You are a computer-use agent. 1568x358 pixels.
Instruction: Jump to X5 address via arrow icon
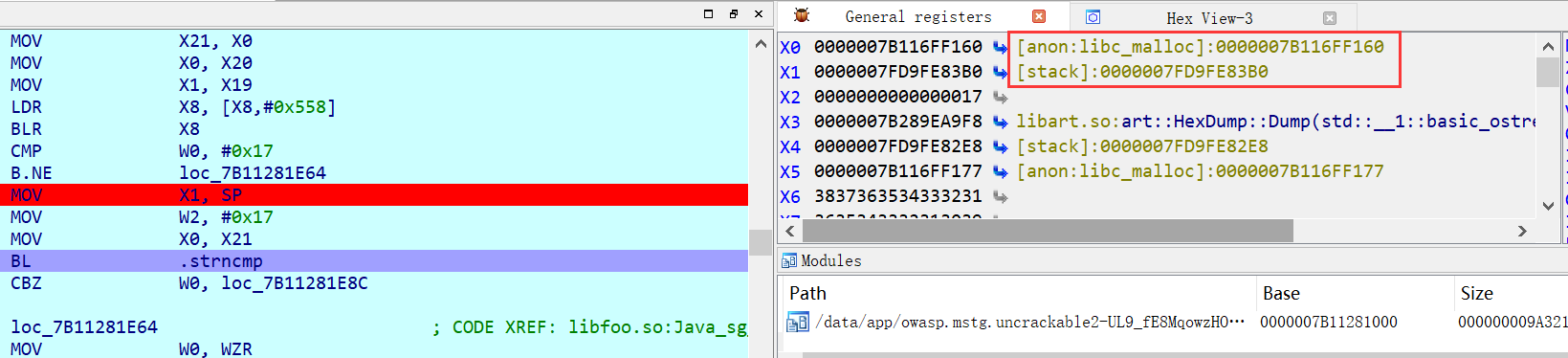click(x=1000, y=171)
